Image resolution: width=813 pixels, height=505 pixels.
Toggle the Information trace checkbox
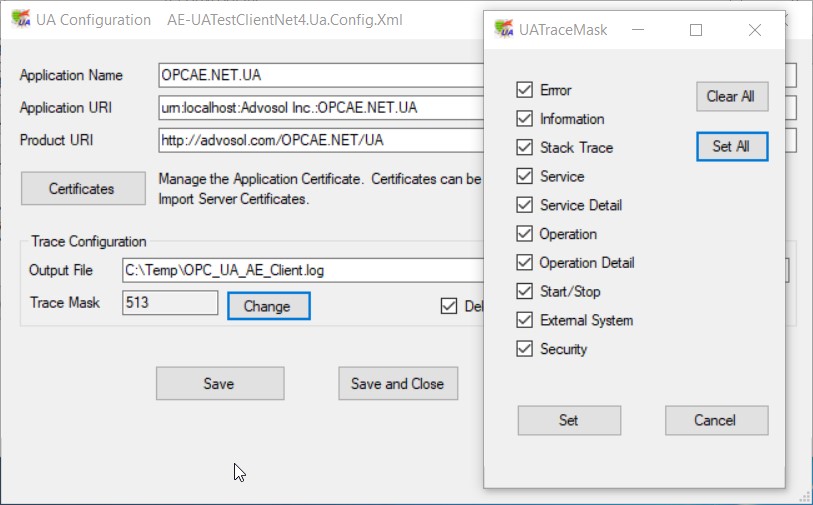(524, 119)
